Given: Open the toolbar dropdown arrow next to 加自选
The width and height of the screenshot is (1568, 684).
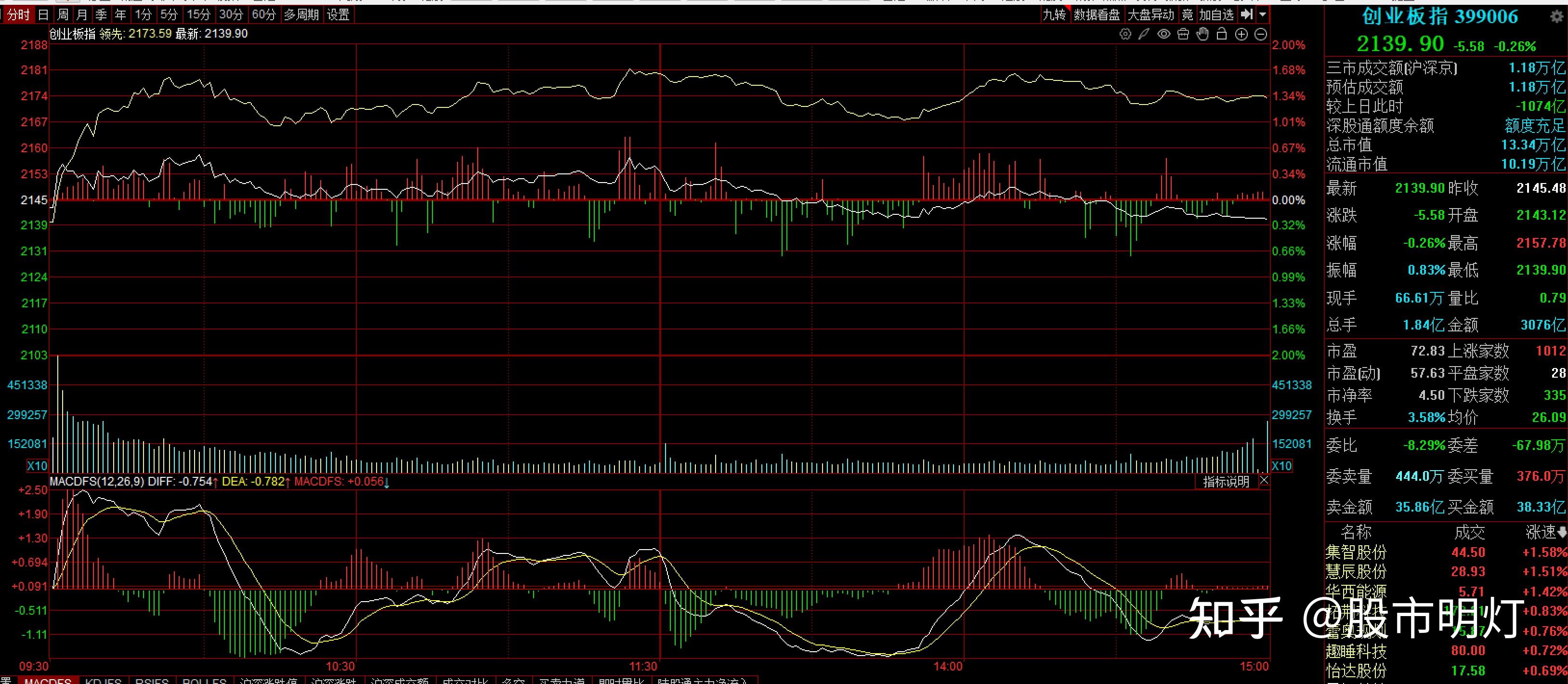Looking at the screenshot, I should point(1262,14).
